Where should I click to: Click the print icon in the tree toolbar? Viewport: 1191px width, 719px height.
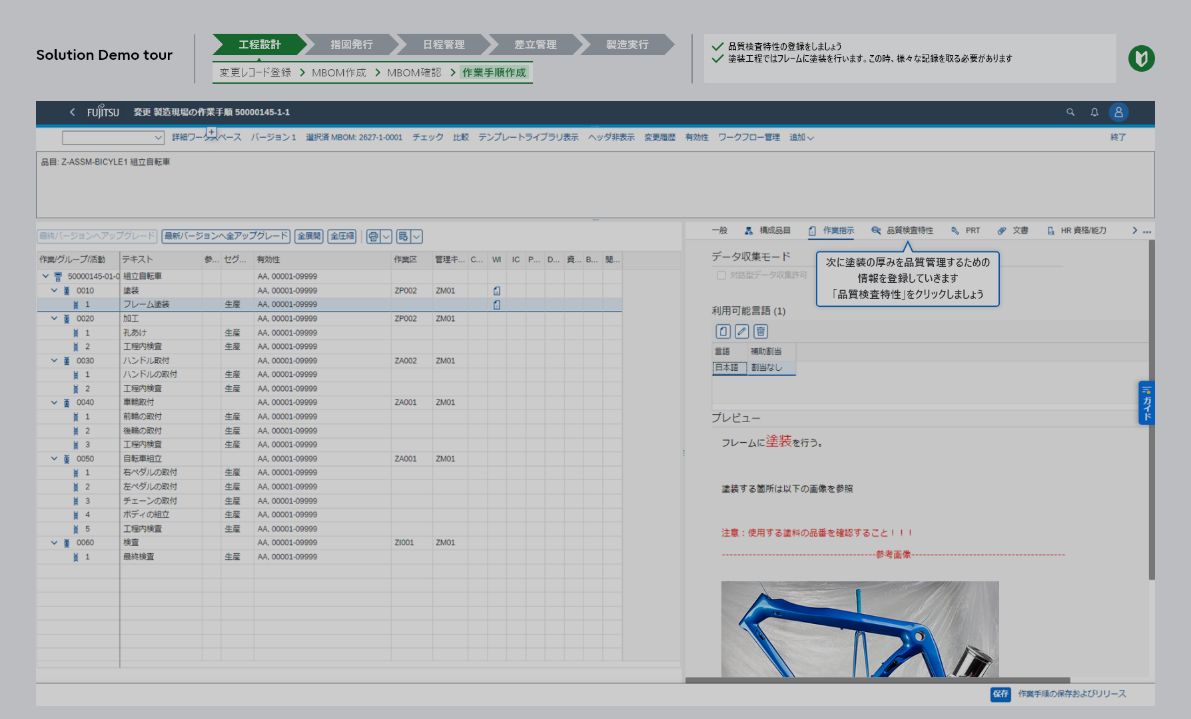(x=373, y=236)
